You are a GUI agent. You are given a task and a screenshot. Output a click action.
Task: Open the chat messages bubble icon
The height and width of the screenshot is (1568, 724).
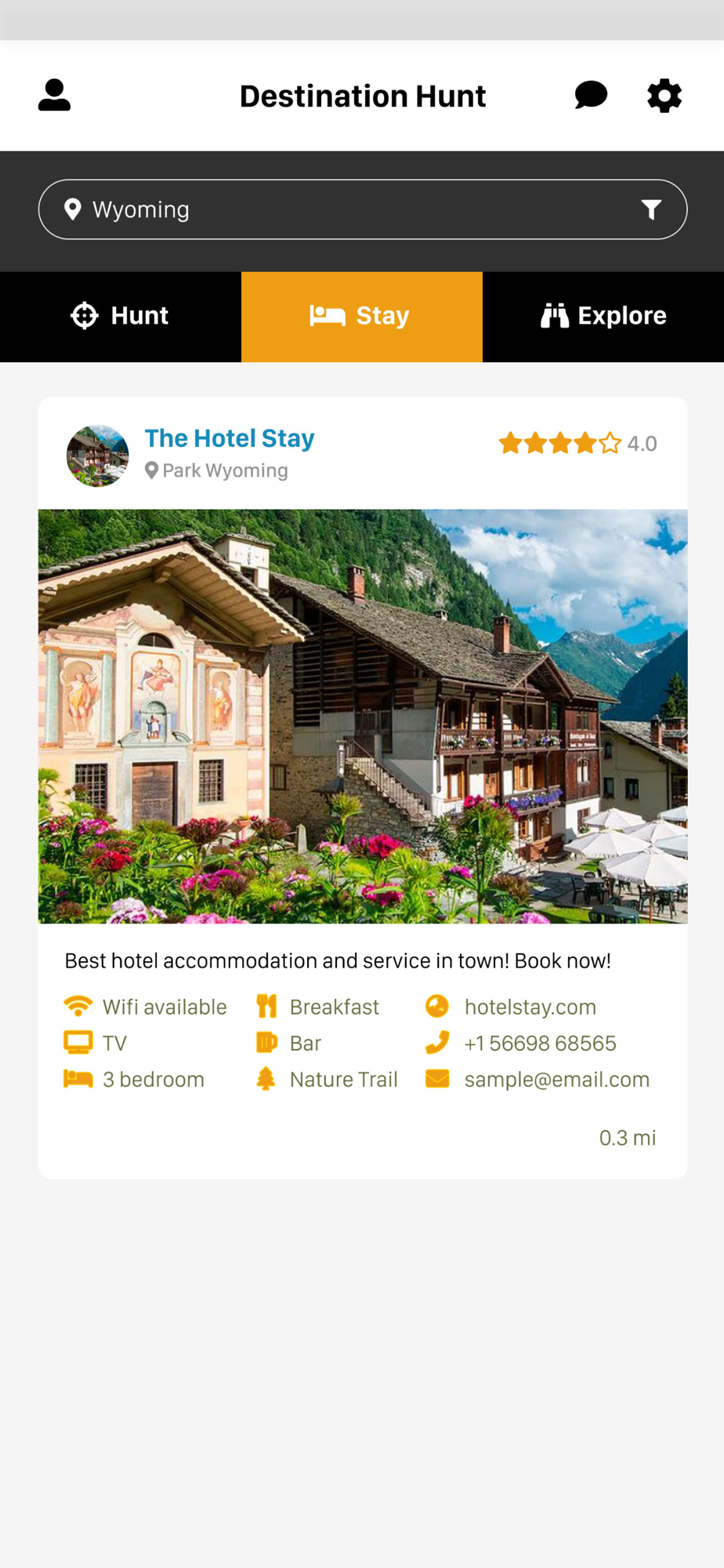click(591, 96)
